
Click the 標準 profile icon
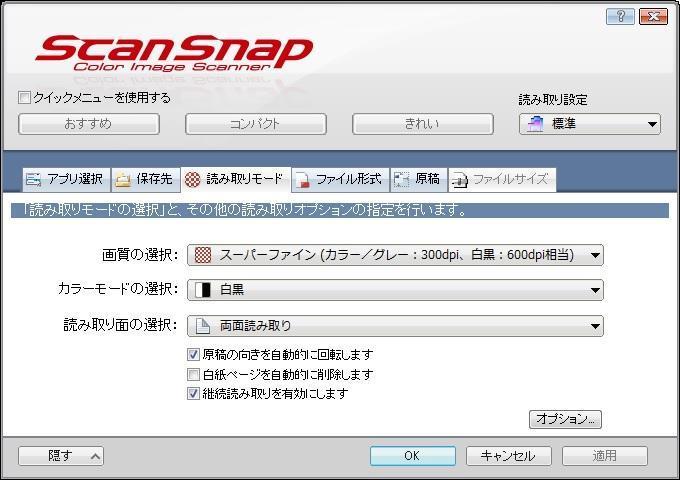coord(535,124)
